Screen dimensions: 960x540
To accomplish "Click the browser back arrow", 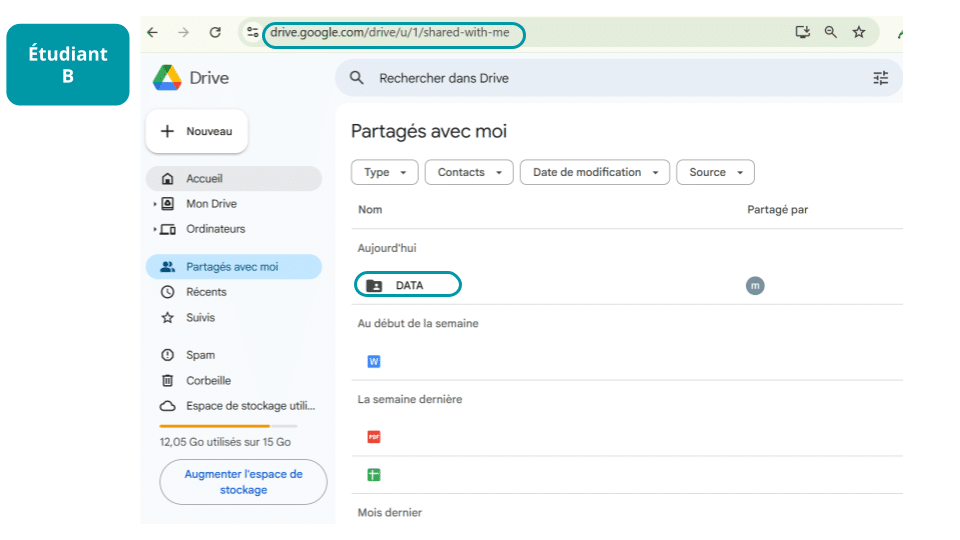I will (152, 32).
